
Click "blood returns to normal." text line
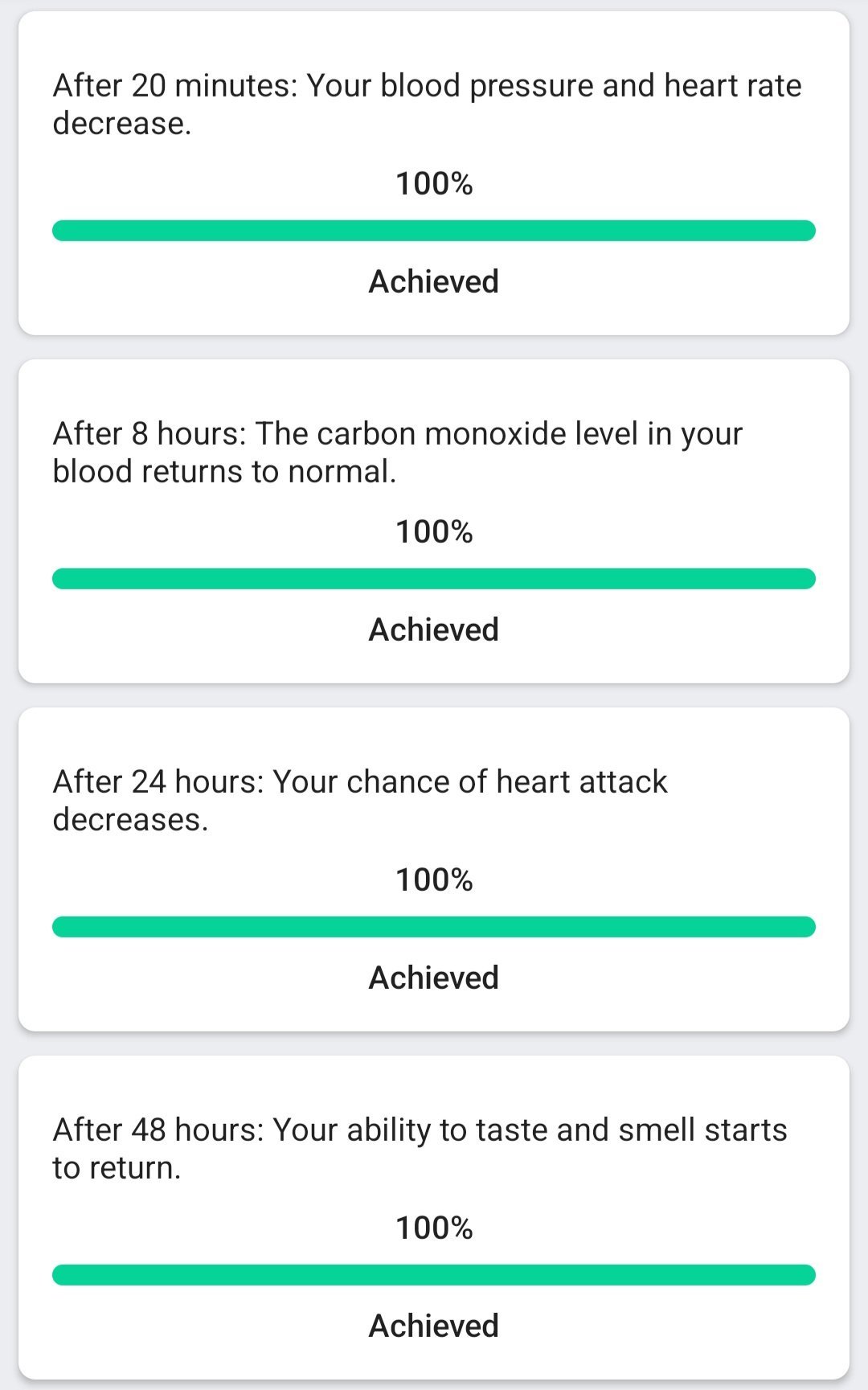[x=224, y=472]
